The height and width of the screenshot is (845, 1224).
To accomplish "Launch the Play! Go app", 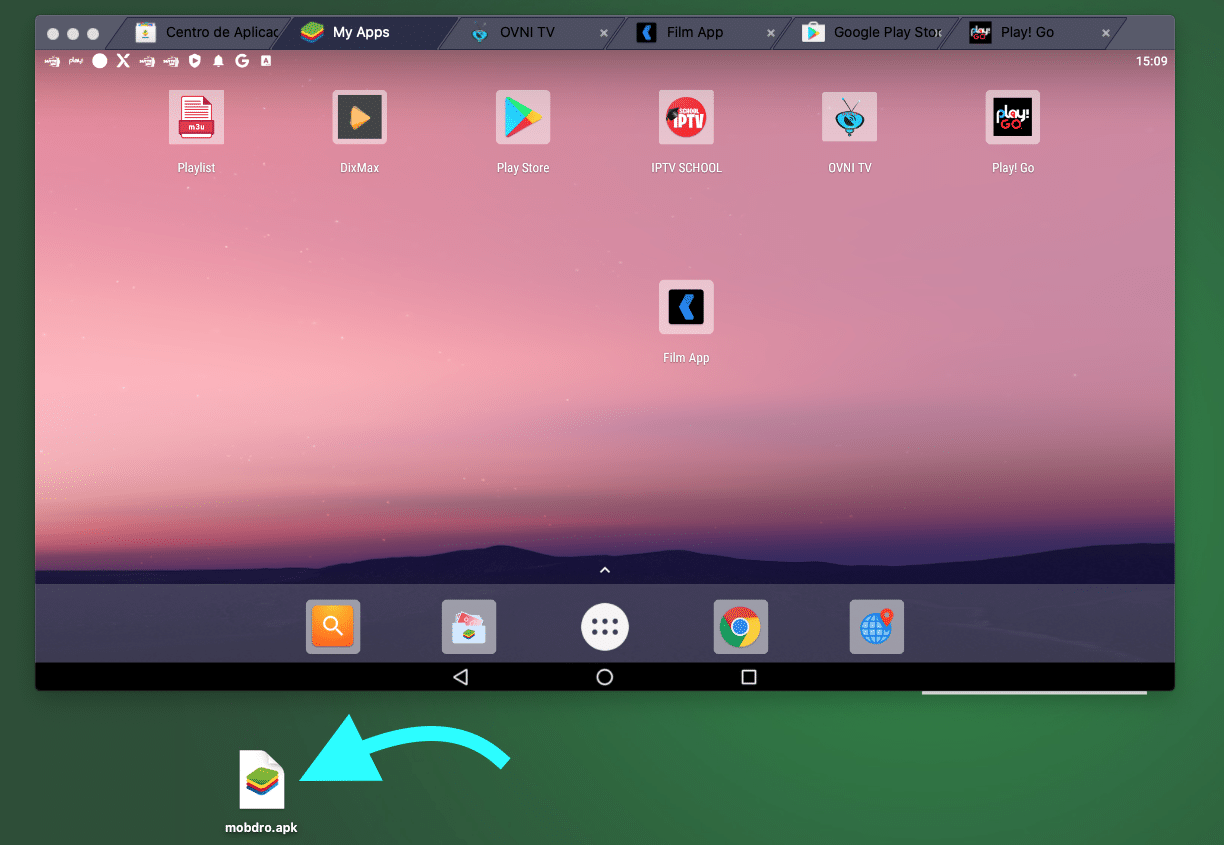I will click(x=1012, y=117).
